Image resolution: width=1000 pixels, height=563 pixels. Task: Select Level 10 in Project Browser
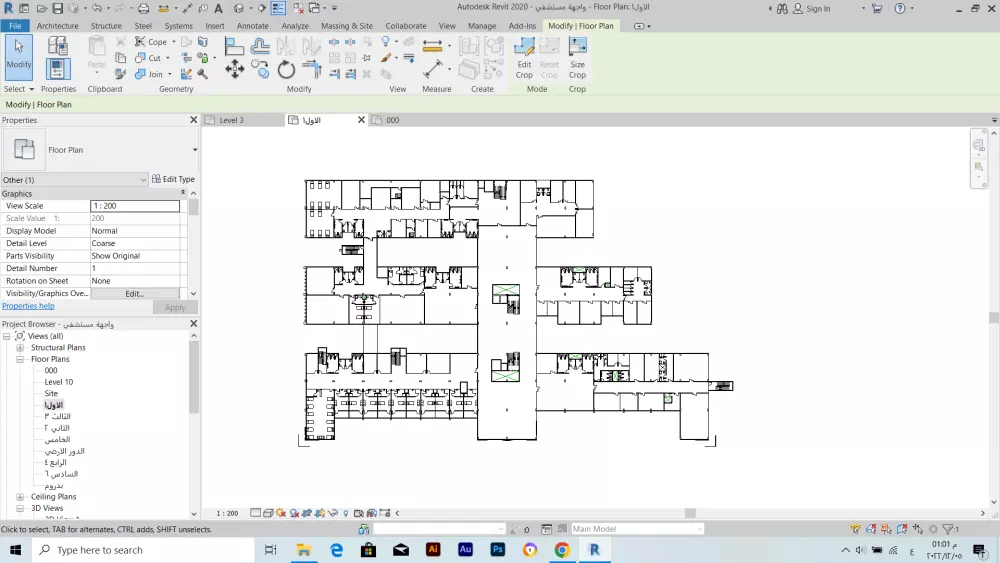[59, 382]
